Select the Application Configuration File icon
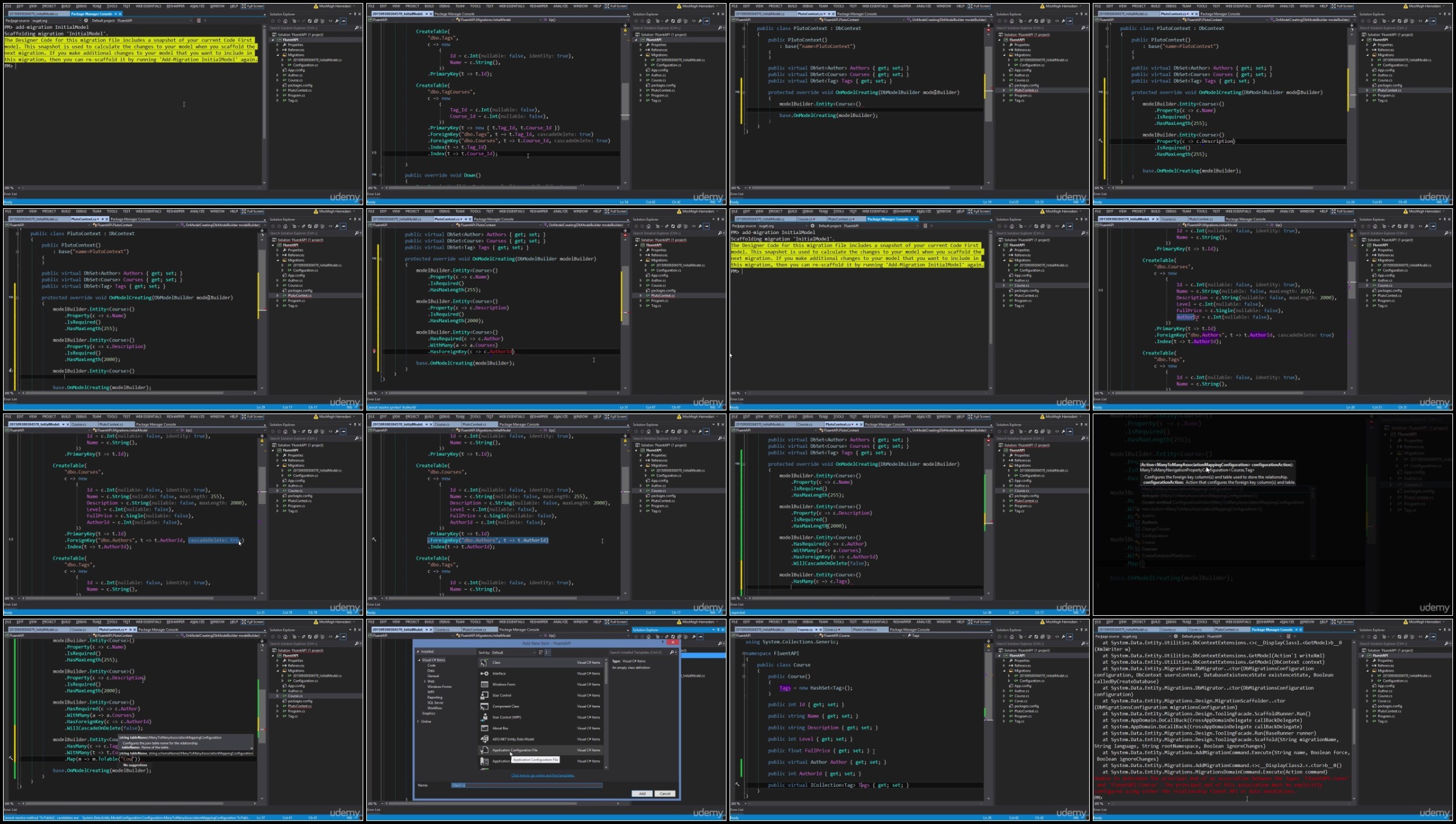The image size is (1456, 824). tap(484, 750)
